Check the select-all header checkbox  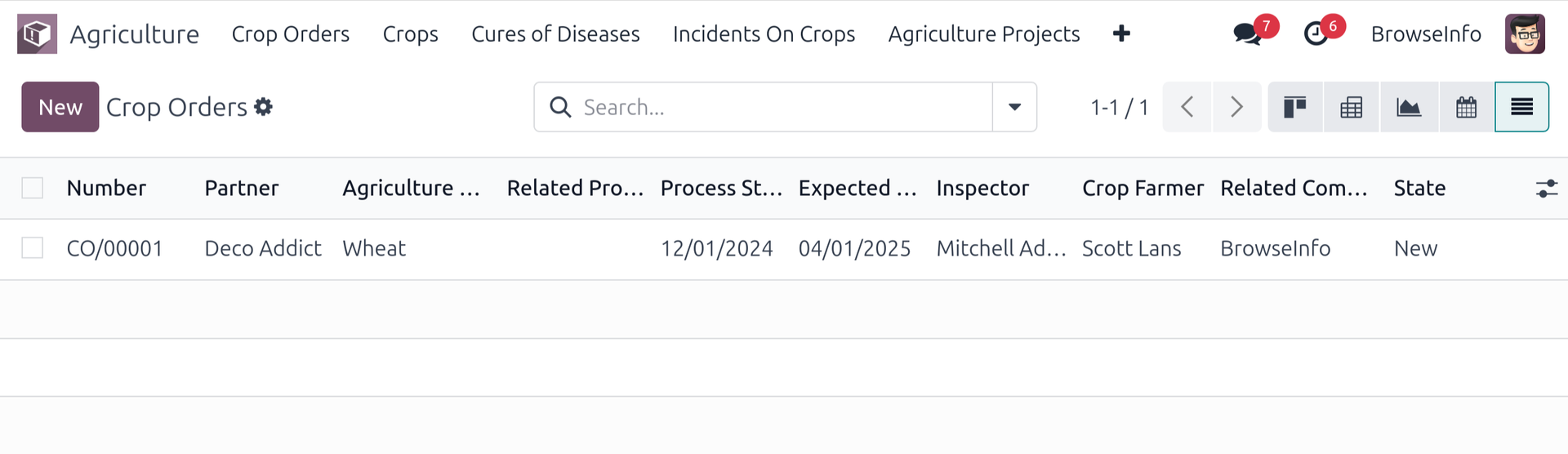pos(33,188)
